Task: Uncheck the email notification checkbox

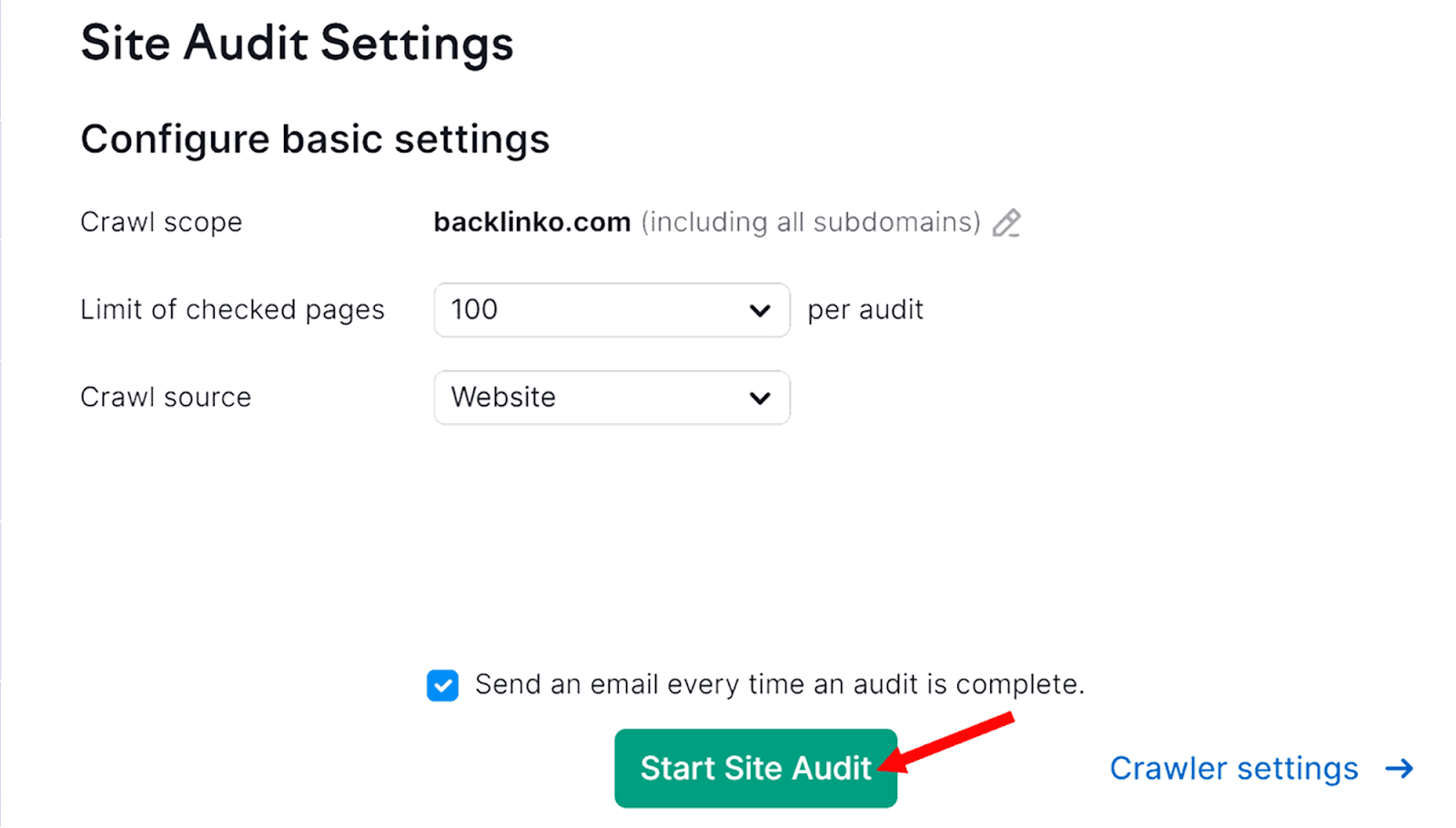Action: 443,685
